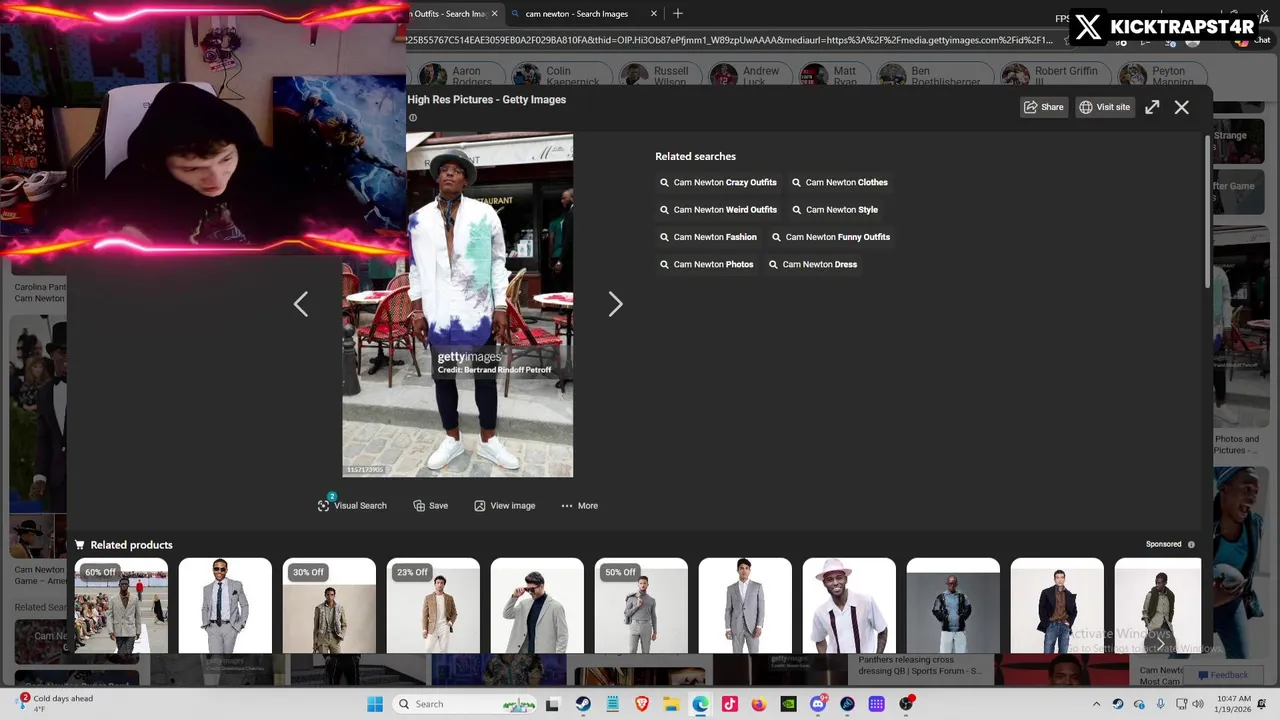1280x720 pixels.
Task: Open the 30% Off related product
Action: point(329,606)
